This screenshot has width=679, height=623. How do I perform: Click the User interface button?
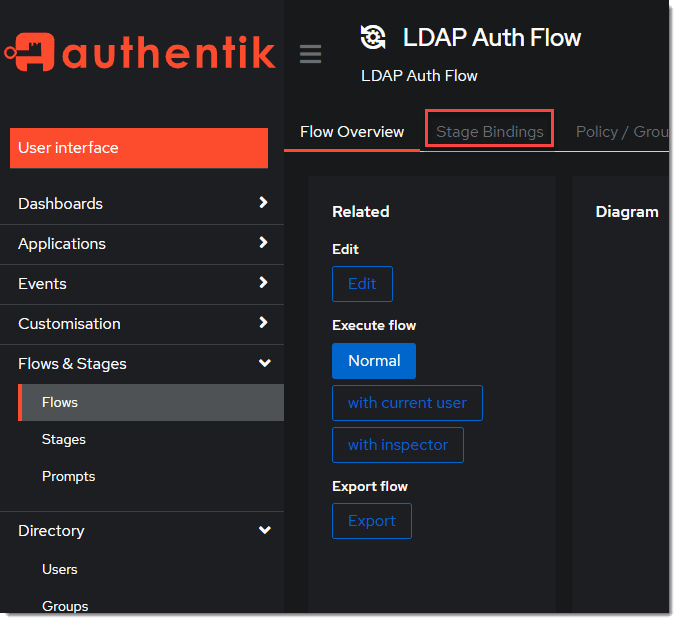tap(139, 148)
